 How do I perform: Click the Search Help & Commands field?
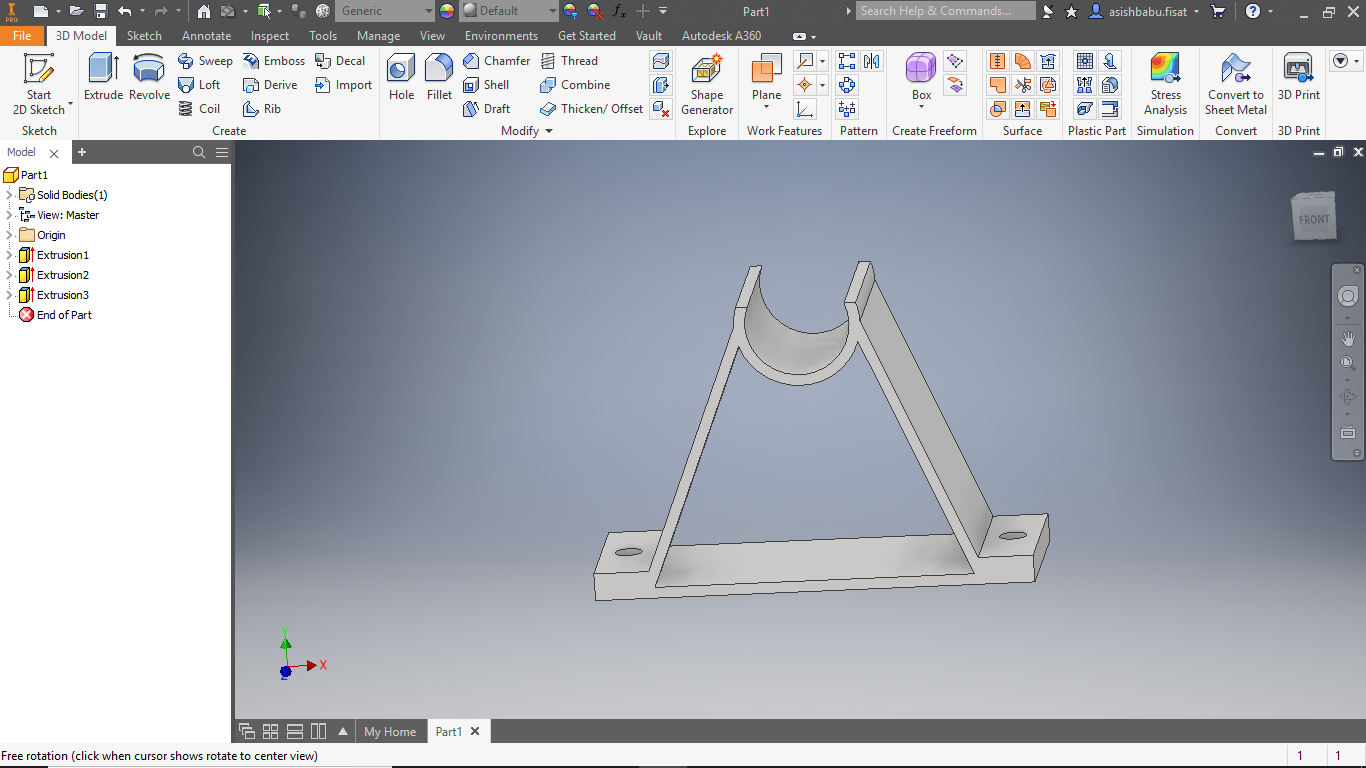coord(945,11)
